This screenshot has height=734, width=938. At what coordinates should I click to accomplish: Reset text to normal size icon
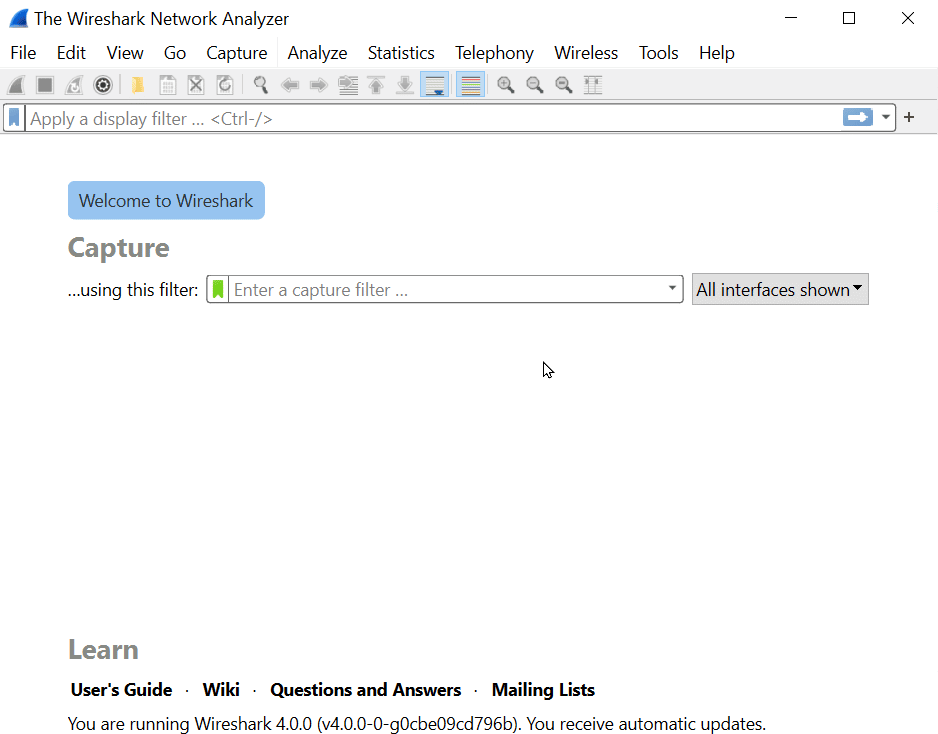[564, 85]
